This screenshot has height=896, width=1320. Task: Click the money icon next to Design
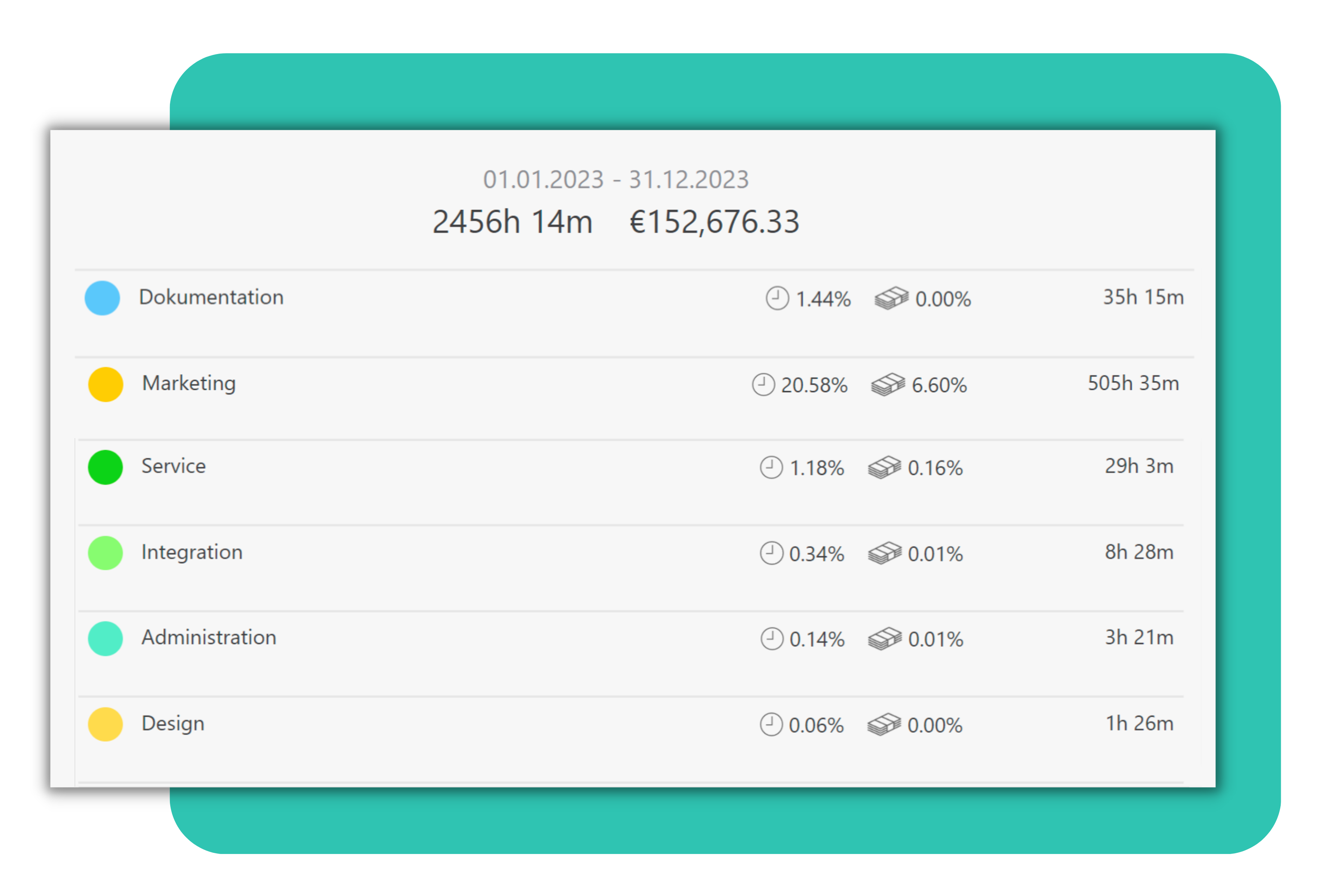(x=884, y=725)
